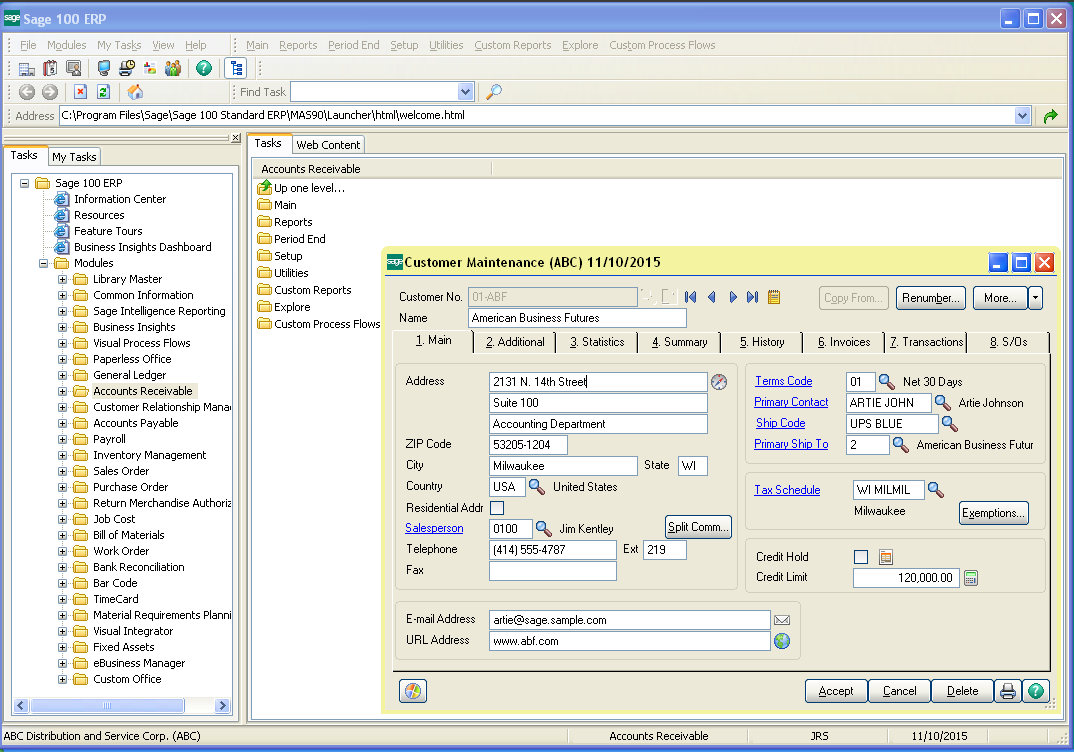1074x752 pixels.
Task: Switch to the Web Content tab
Action: click(x=328, y=145)
